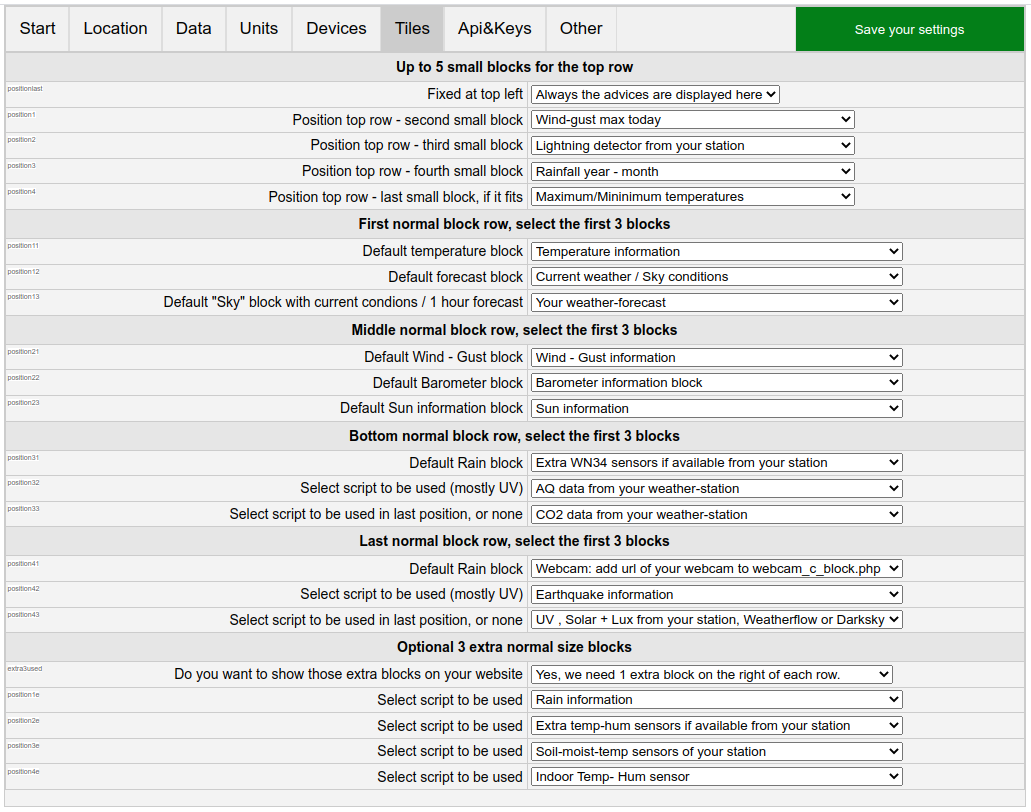Screen dimensions: 1031x812
Task: Open the 'Extra temp-hum sensors' dropdown
Action: click(717, 726)
